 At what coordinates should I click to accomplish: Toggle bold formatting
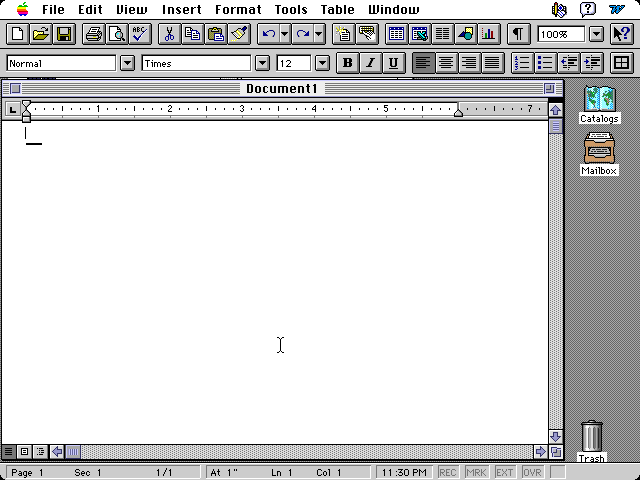(347, 63)
